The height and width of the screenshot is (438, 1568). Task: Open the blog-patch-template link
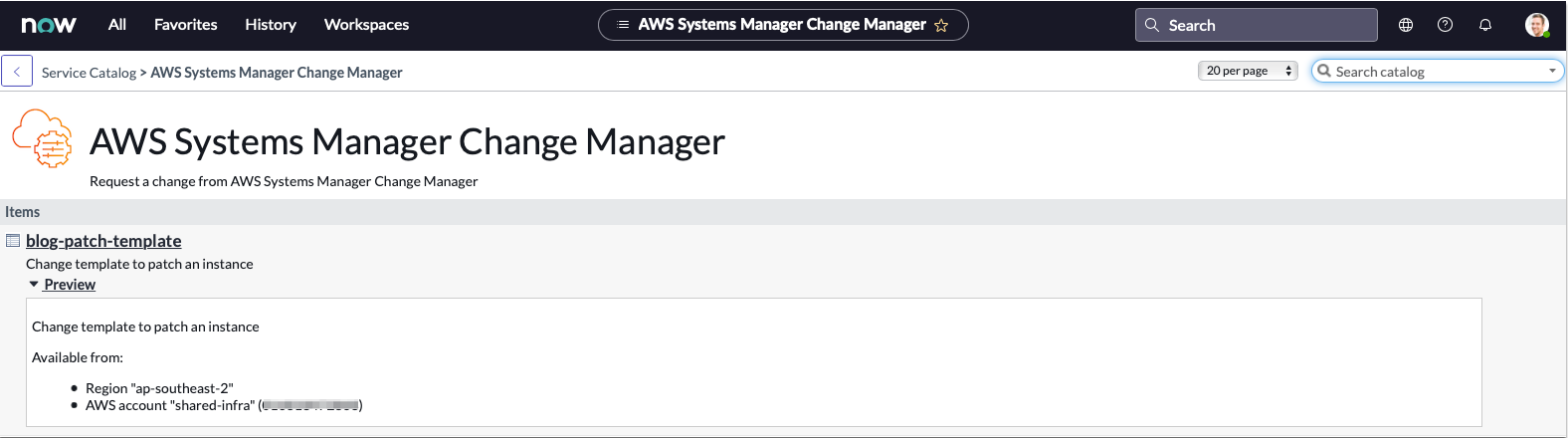pyautogui.click(x=103, y=241)
